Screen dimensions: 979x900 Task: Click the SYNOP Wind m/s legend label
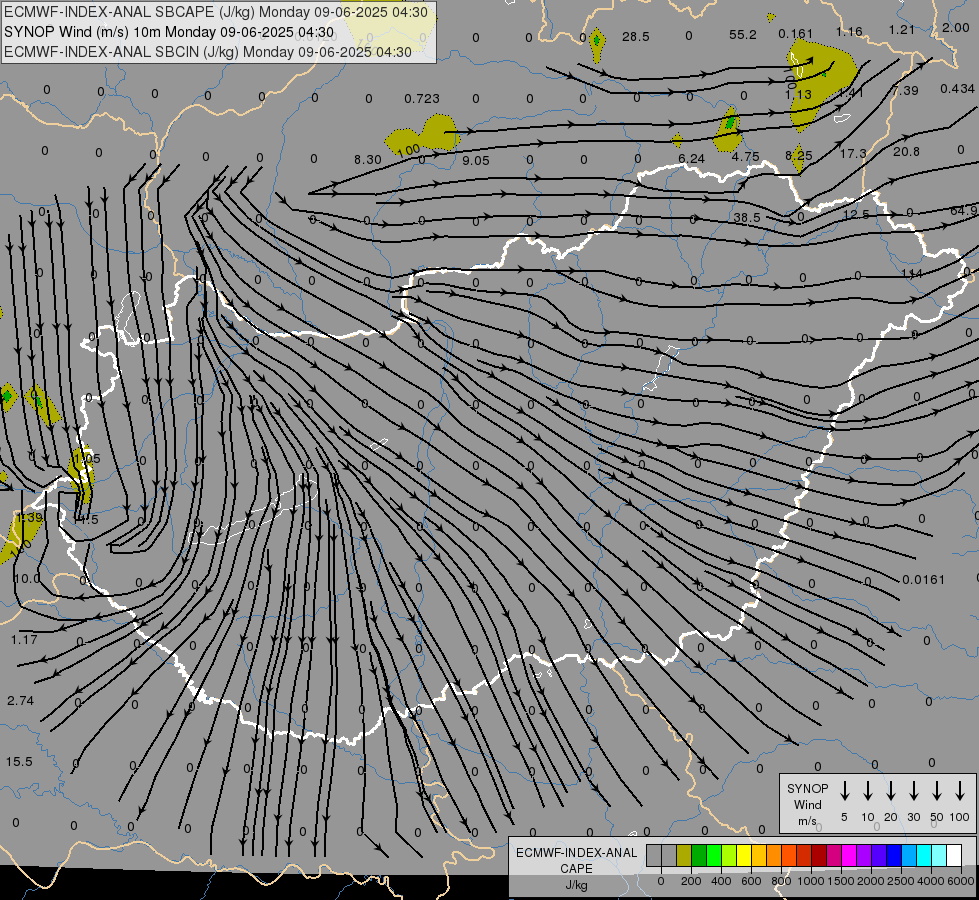[x=807, y=805]
